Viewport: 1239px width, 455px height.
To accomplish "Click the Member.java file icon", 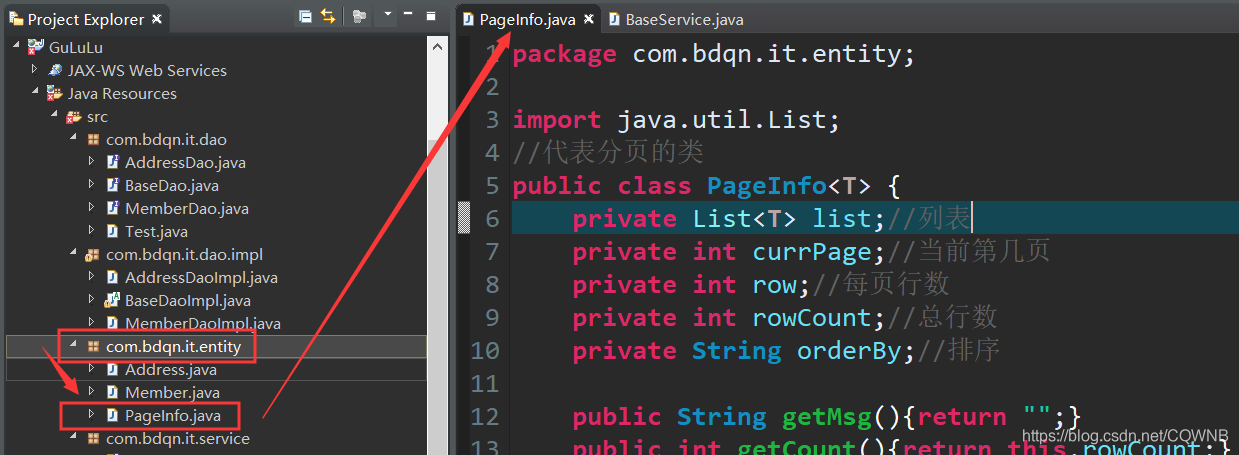I will coord(112,392).
